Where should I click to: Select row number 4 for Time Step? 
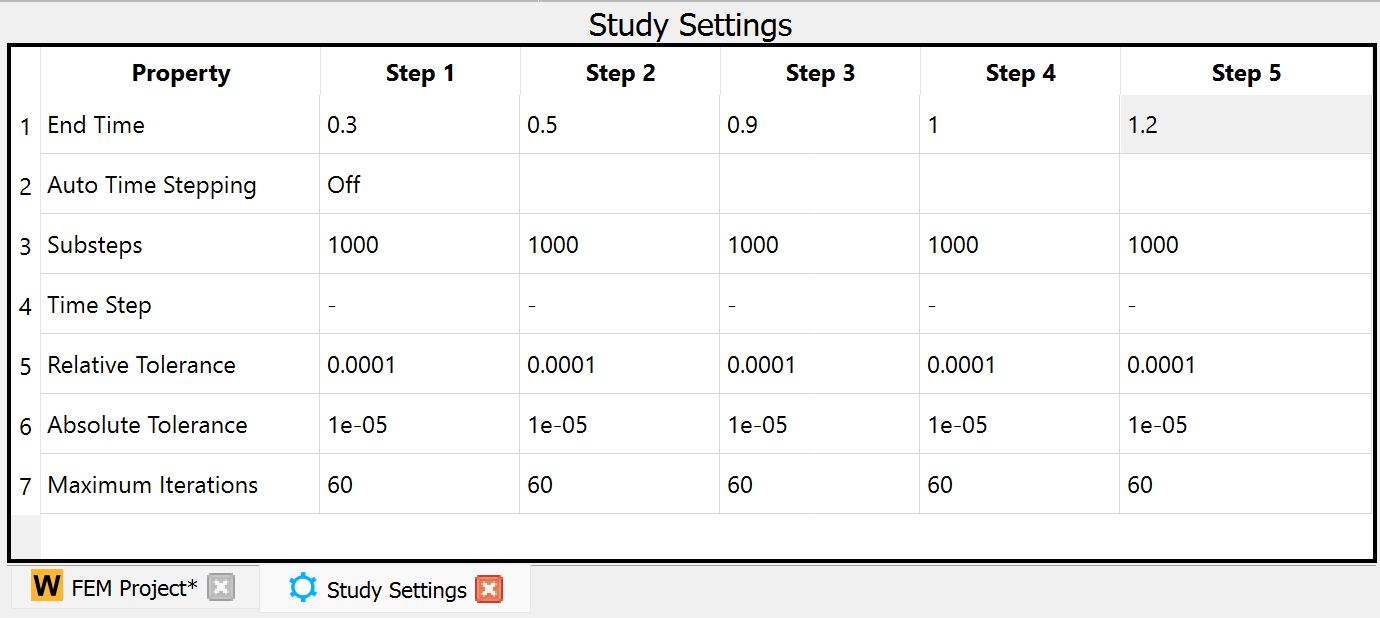(24, 304)
